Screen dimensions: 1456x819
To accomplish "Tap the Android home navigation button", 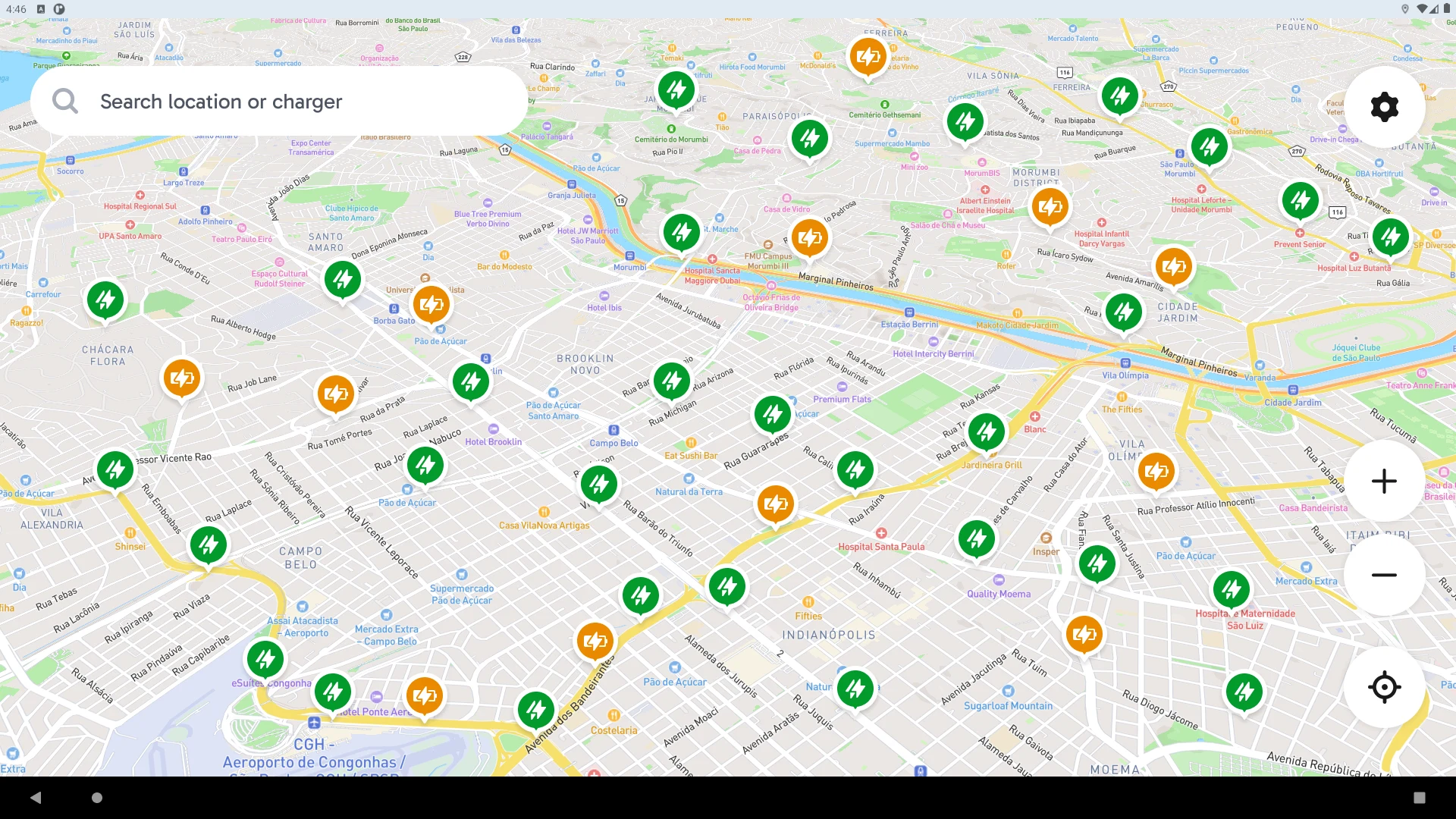I will point(97,798).
